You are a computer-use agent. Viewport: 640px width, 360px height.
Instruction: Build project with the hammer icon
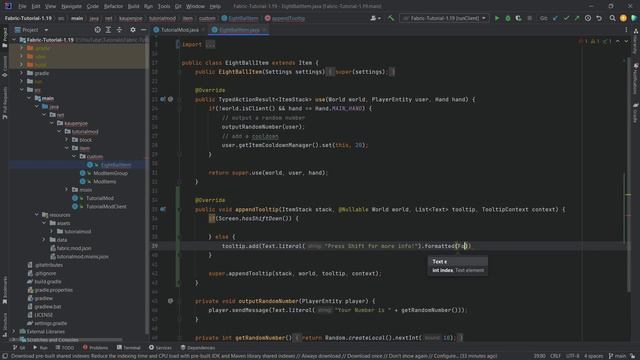[x=391, y=18]
